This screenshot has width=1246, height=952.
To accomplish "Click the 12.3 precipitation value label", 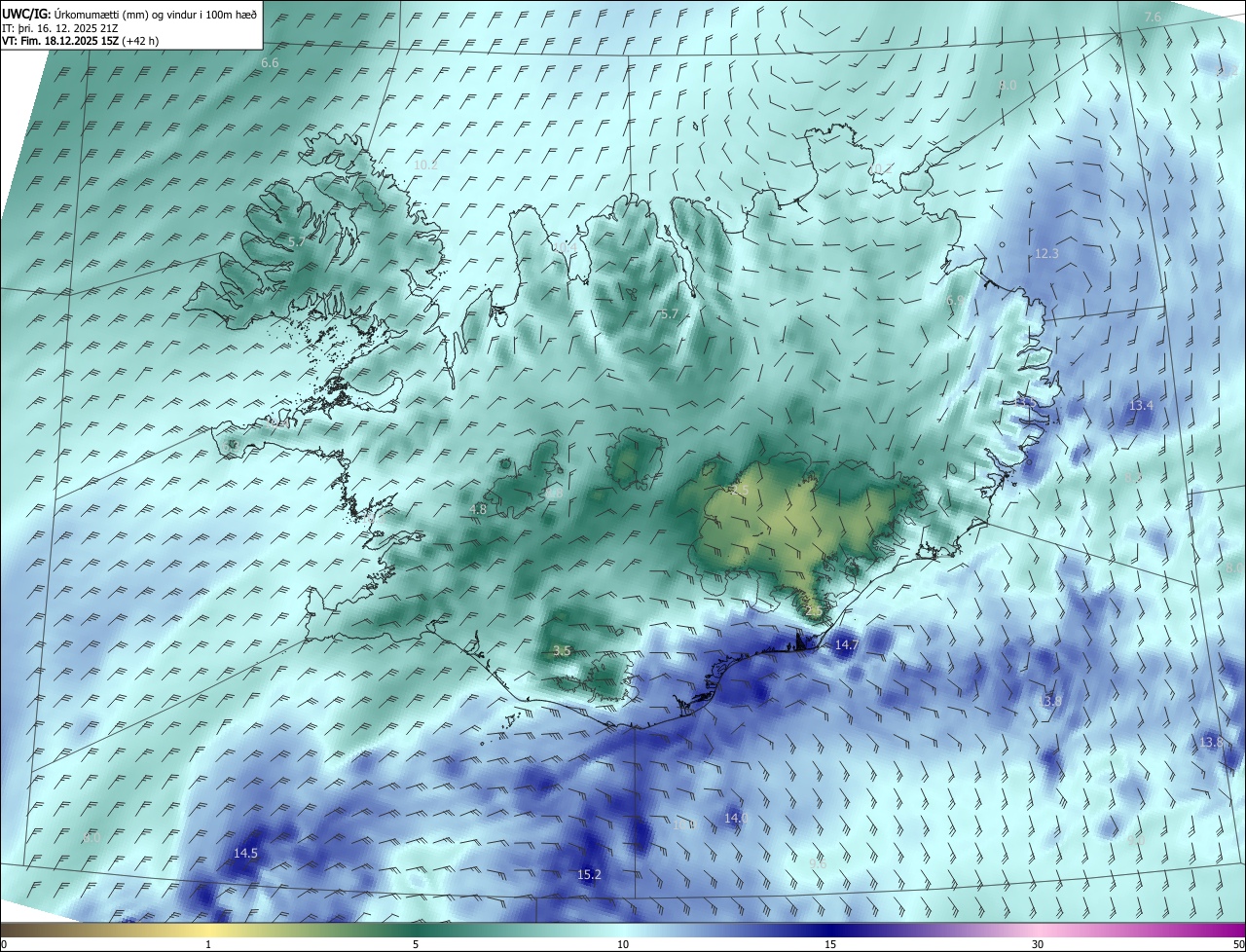I will tap(1046, 253).
